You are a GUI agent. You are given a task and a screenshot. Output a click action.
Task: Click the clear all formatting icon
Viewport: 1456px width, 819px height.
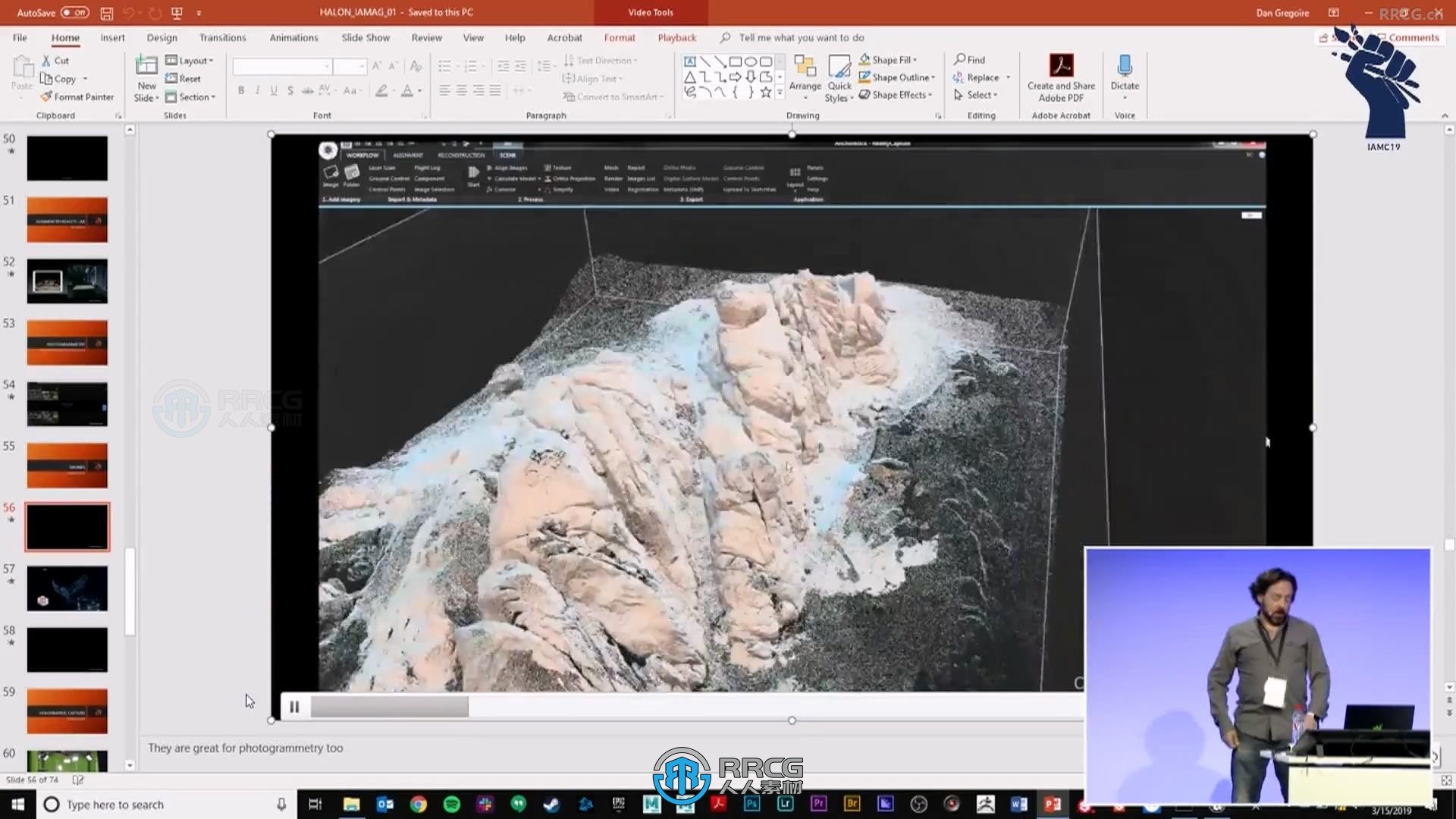click(x=416, y=67)
